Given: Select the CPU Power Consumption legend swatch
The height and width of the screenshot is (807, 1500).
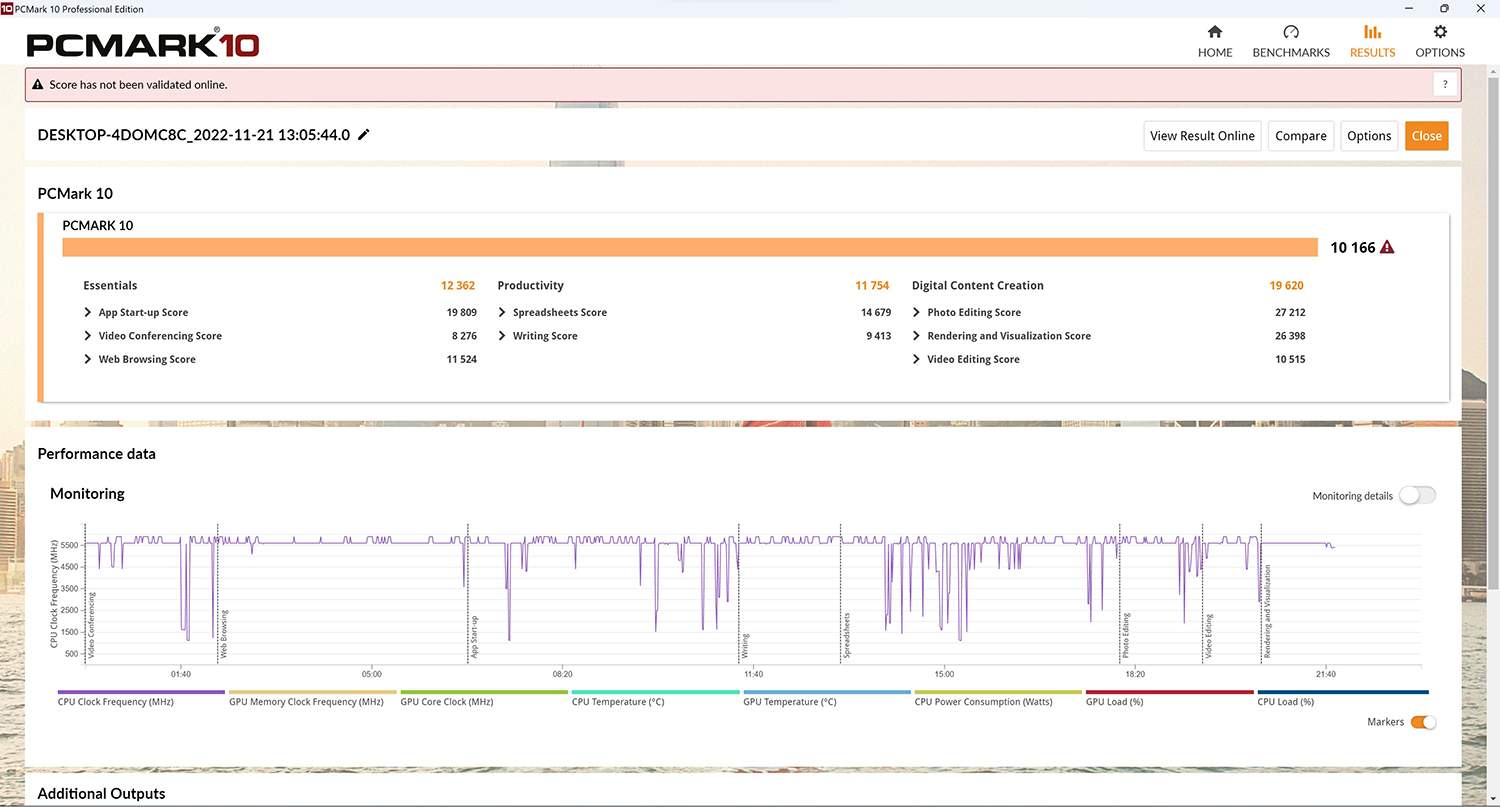Looking at the screenshot, I should tap(998, 692).
